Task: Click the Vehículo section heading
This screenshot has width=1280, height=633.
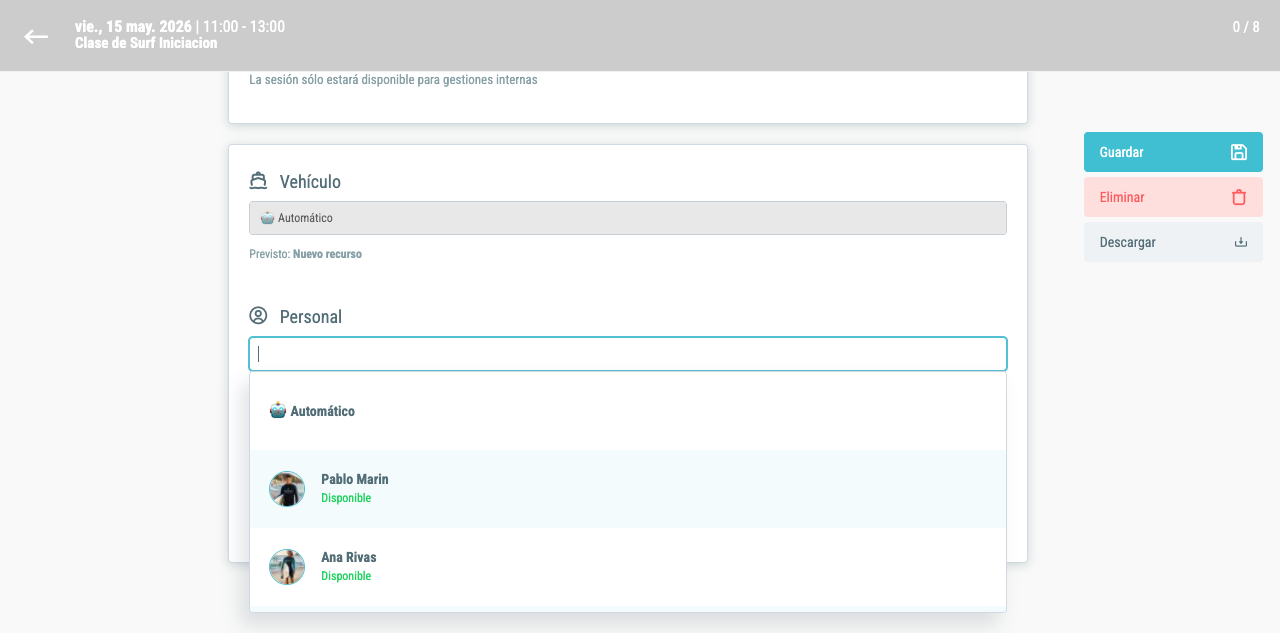Action: (x=310, y=182)
